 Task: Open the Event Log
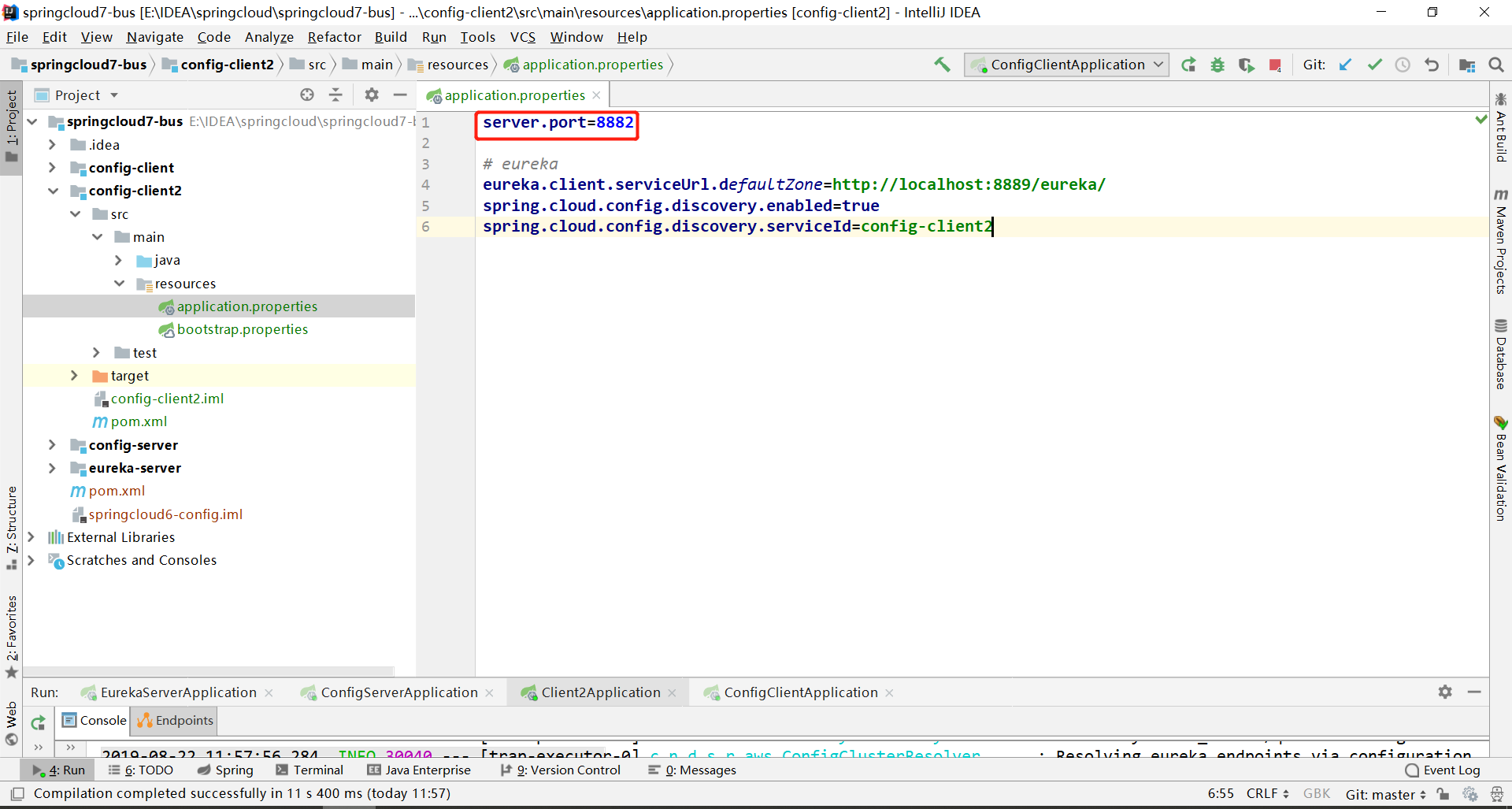pyautogui.click(x=1443, y=770)
